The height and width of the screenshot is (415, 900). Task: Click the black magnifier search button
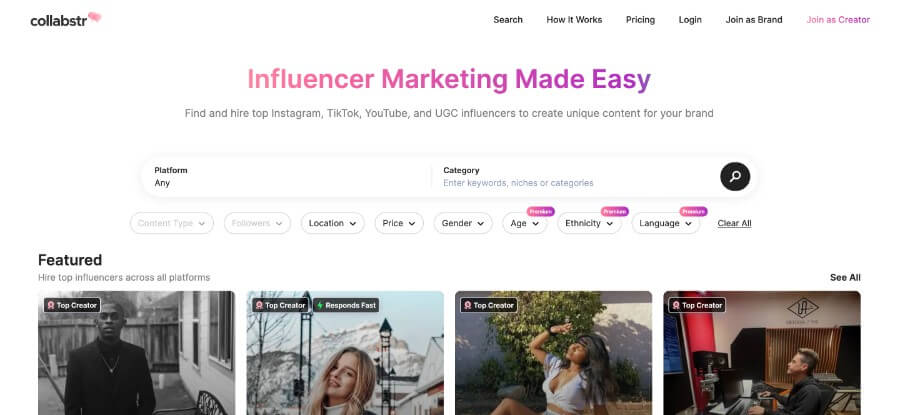[735, 176]
